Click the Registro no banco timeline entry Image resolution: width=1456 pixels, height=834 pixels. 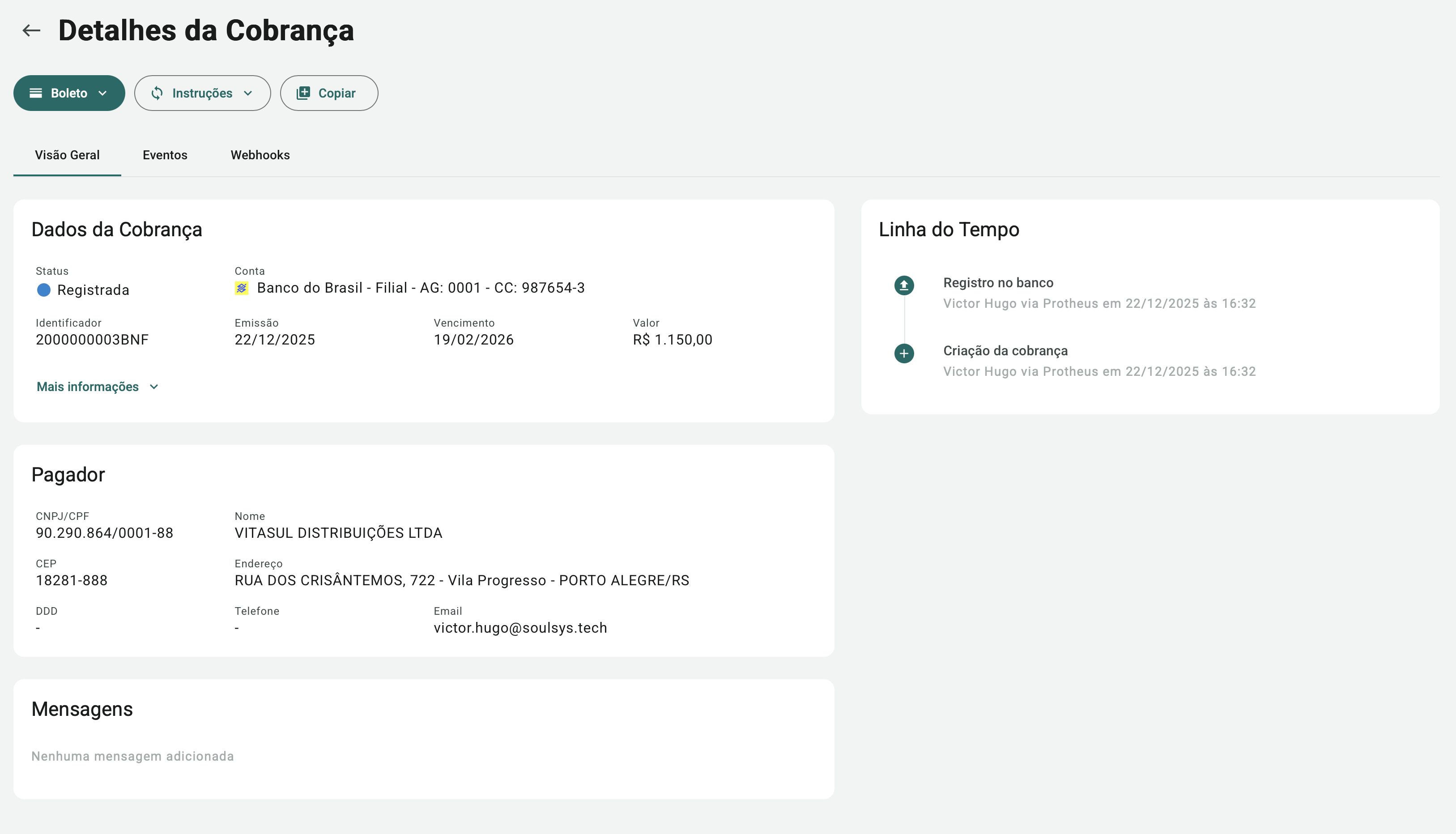coord(998,283)
